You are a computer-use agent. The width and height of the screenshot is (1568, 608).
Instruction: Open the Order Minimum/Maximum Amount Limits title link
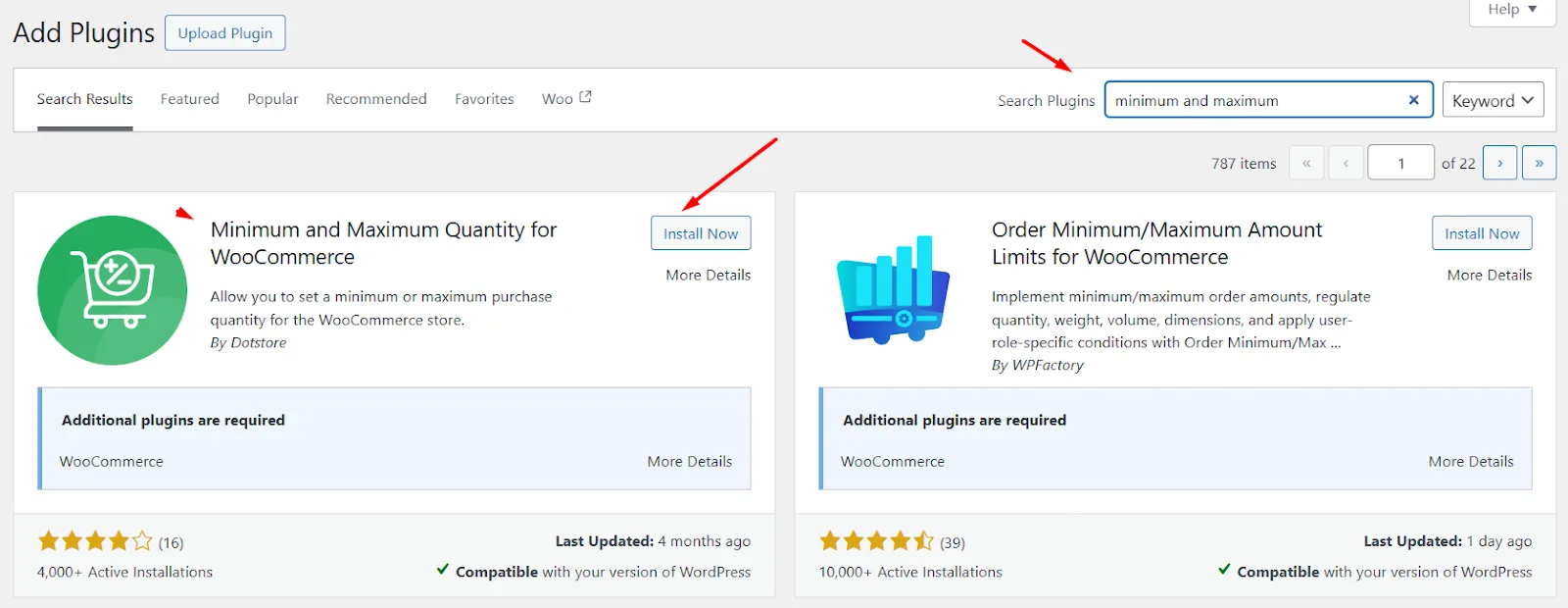1156,243
